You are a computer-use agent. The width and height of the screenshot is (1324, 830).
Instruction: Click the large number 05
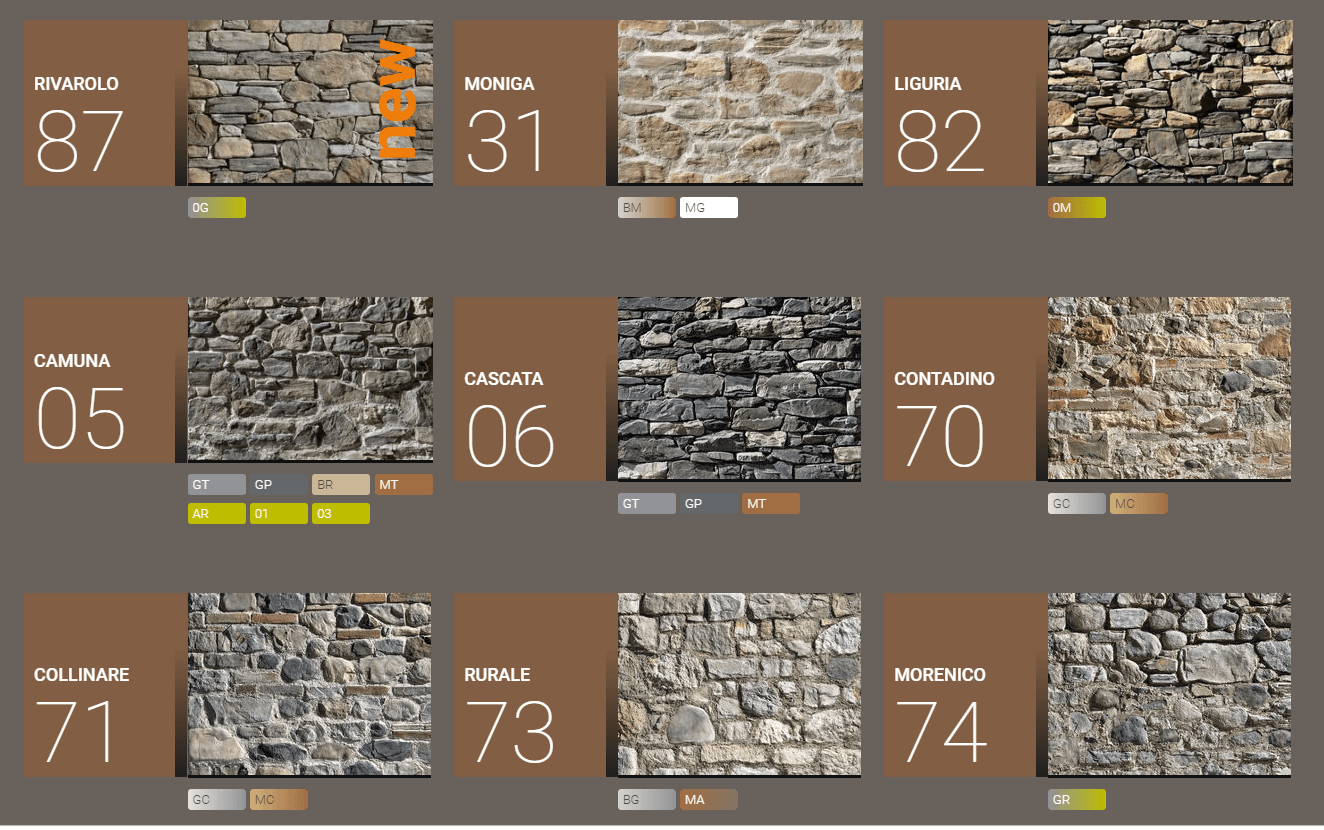click(80, 419)
